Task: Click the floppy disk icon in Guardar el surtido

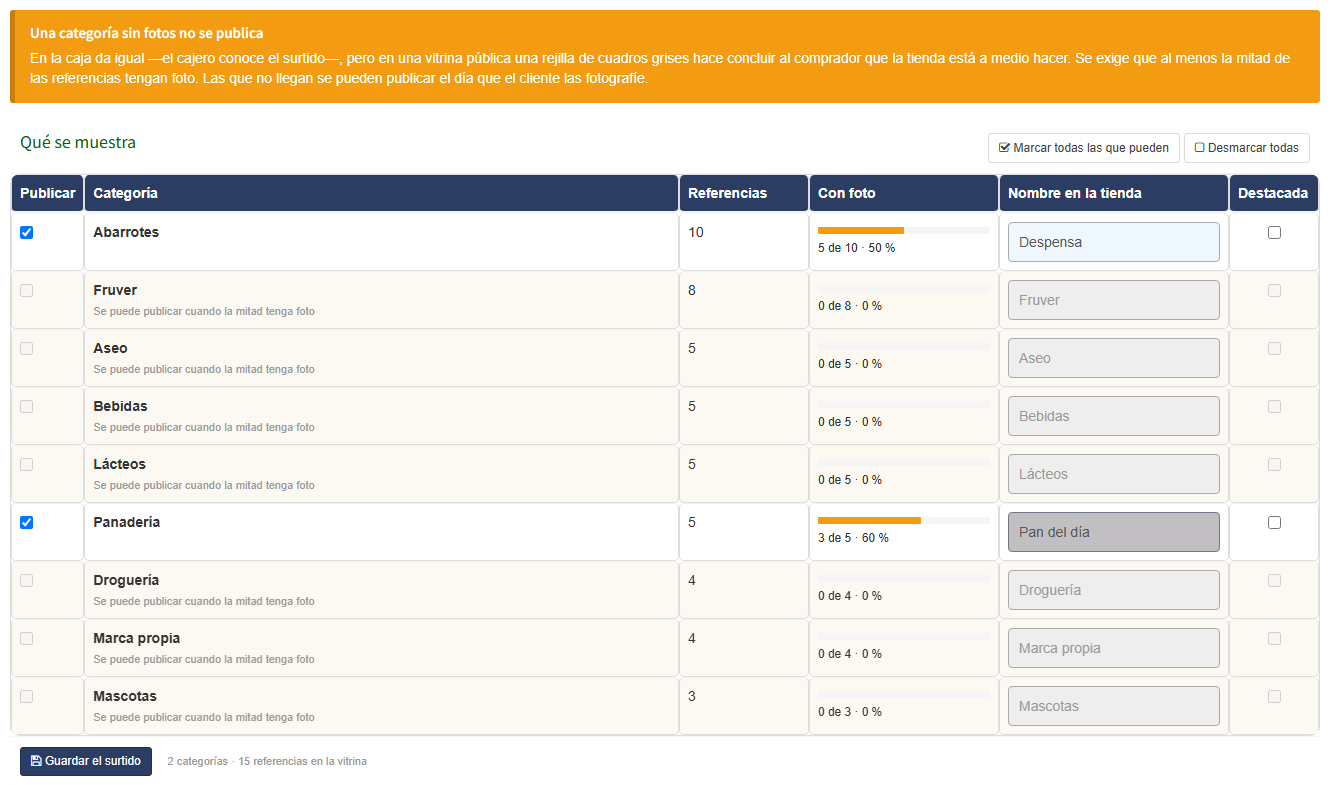Action: (x=36, y=761)
